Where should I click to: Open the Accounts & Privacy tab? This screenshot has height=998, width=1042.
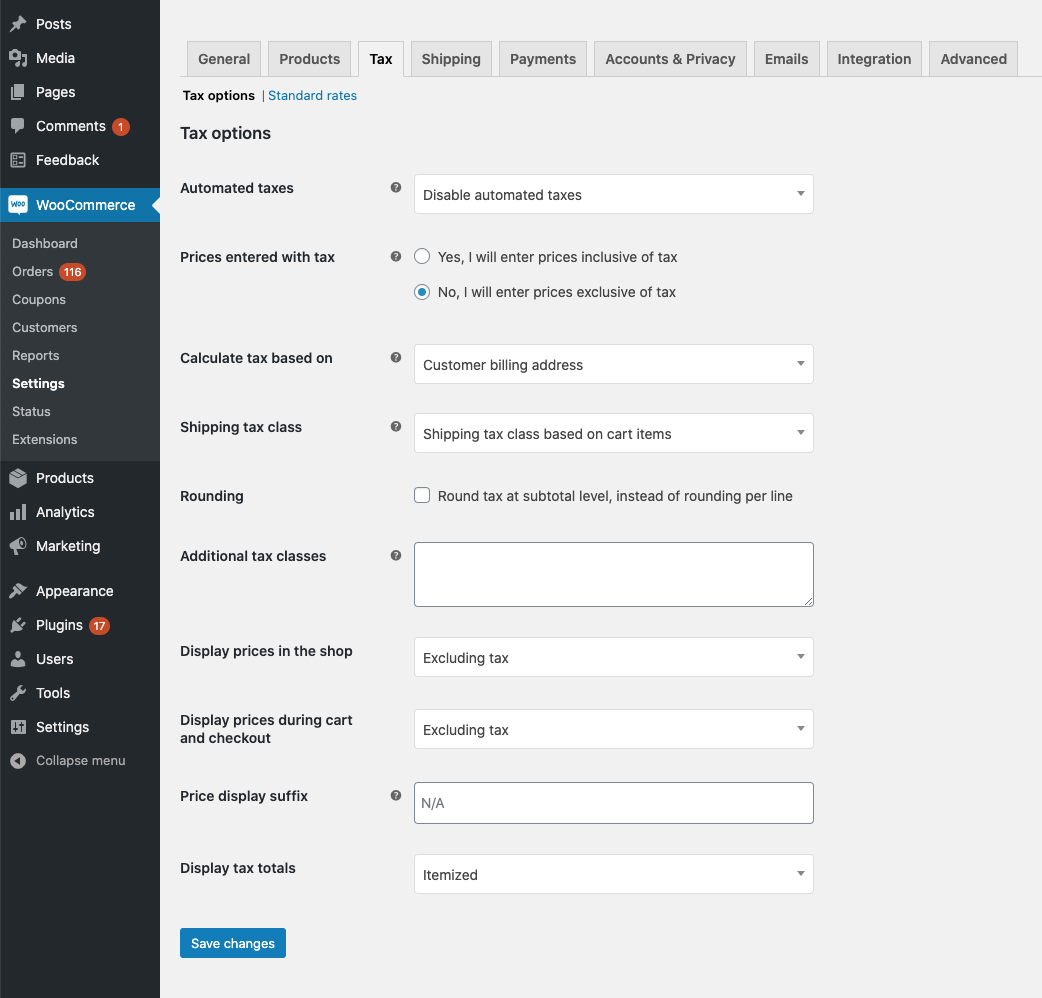pyautogui.click(x=670, y=58)
